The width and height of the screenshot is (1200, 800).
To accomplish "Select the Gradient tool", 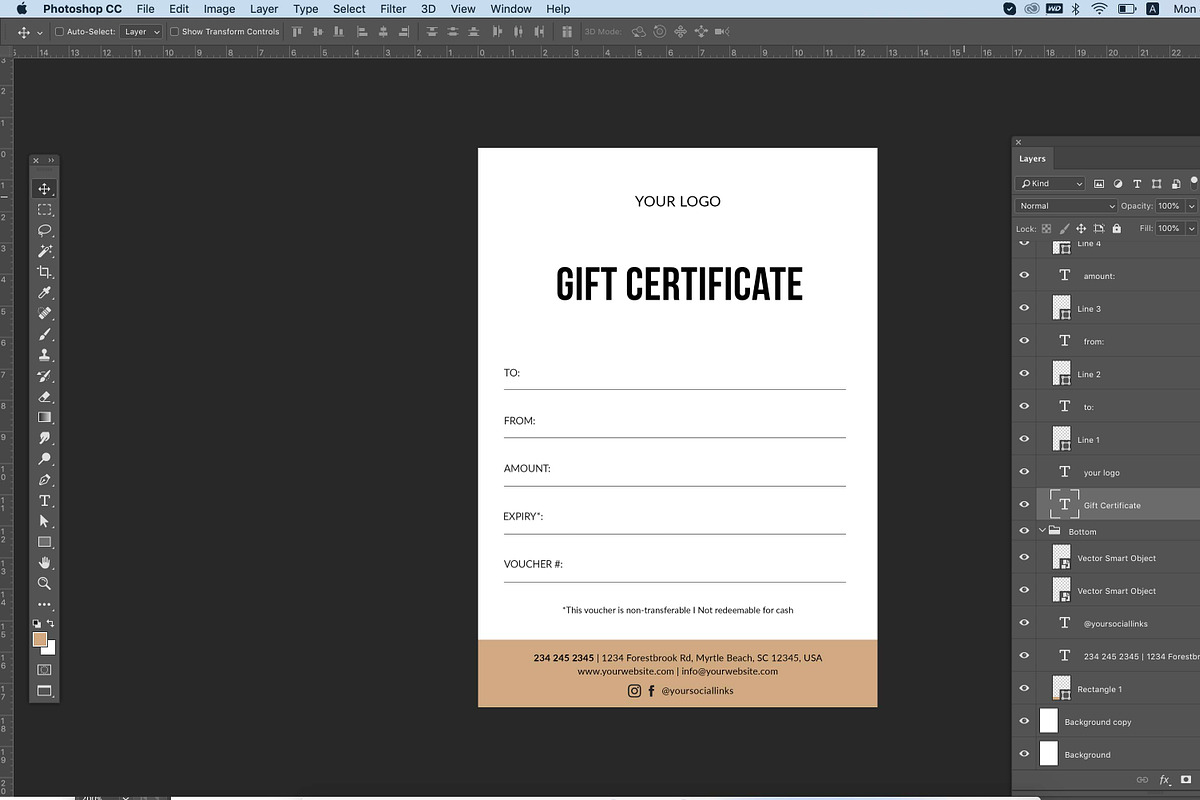I will [44, 417].
